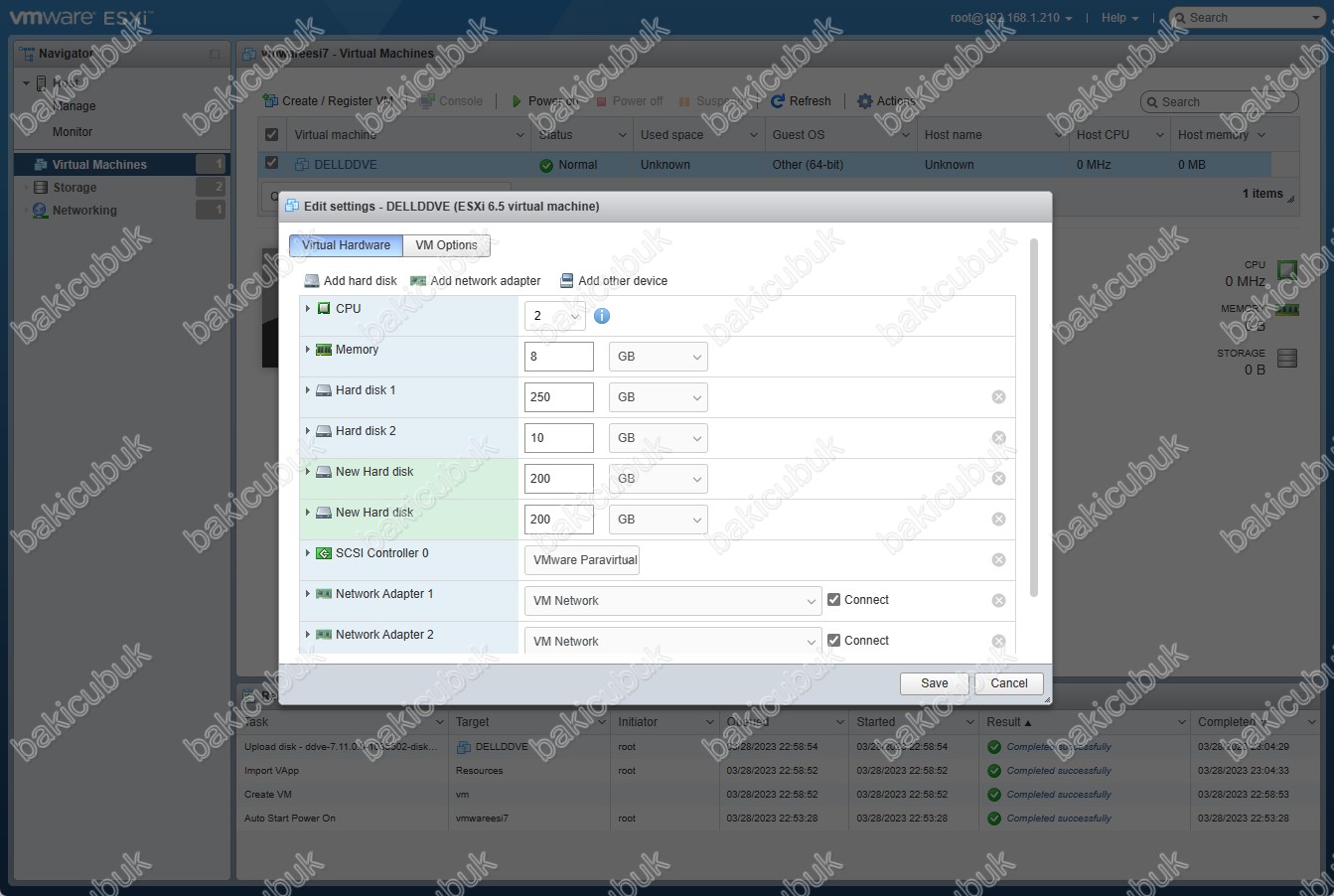Select Manage in the Navigator
1334x896 pixels.
click(74, 106)
